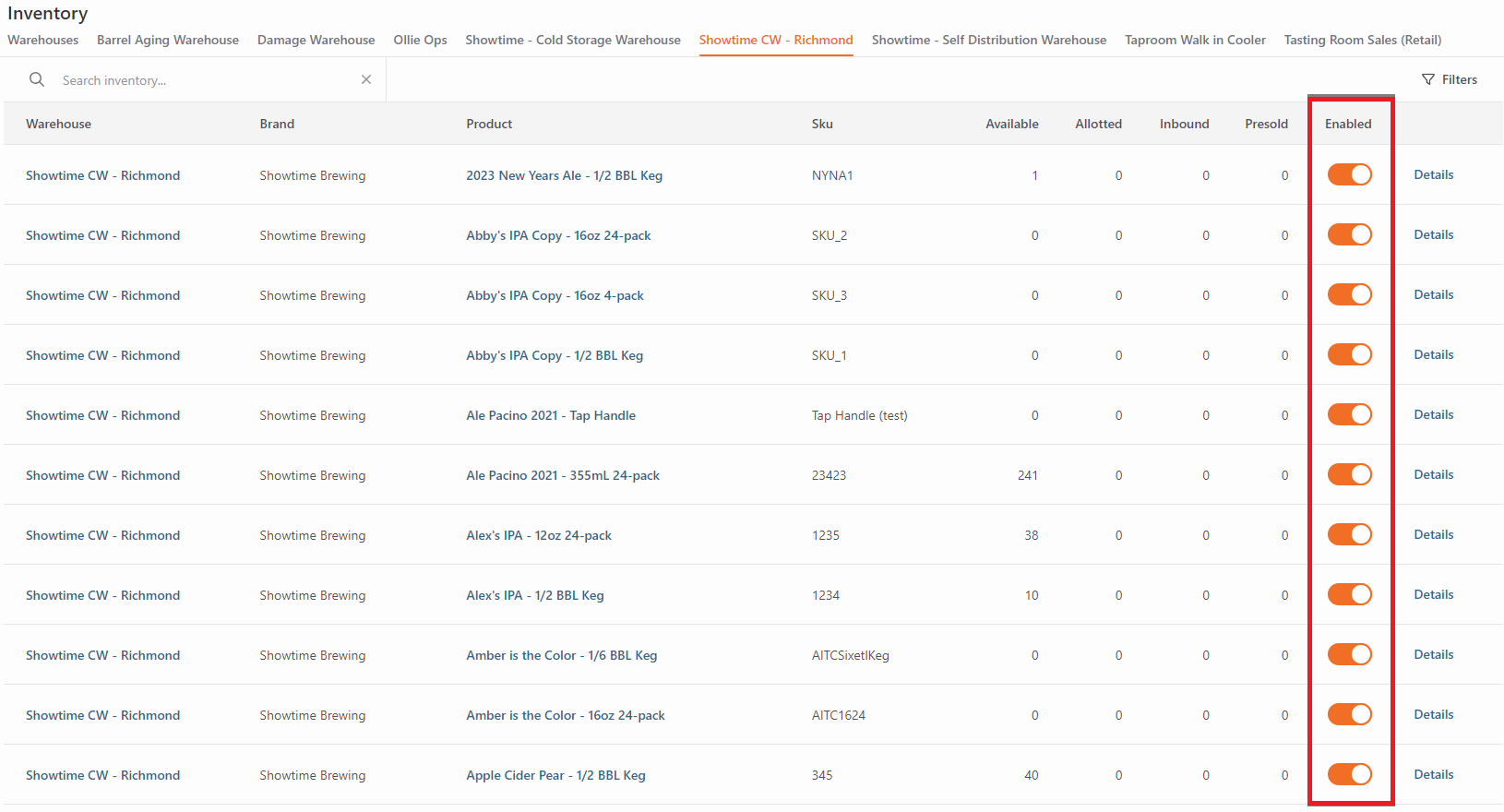Toggle Enabled for Ale Pacino 2021 Tap Handle
1504x812 pixels.
click(1349, 414)
